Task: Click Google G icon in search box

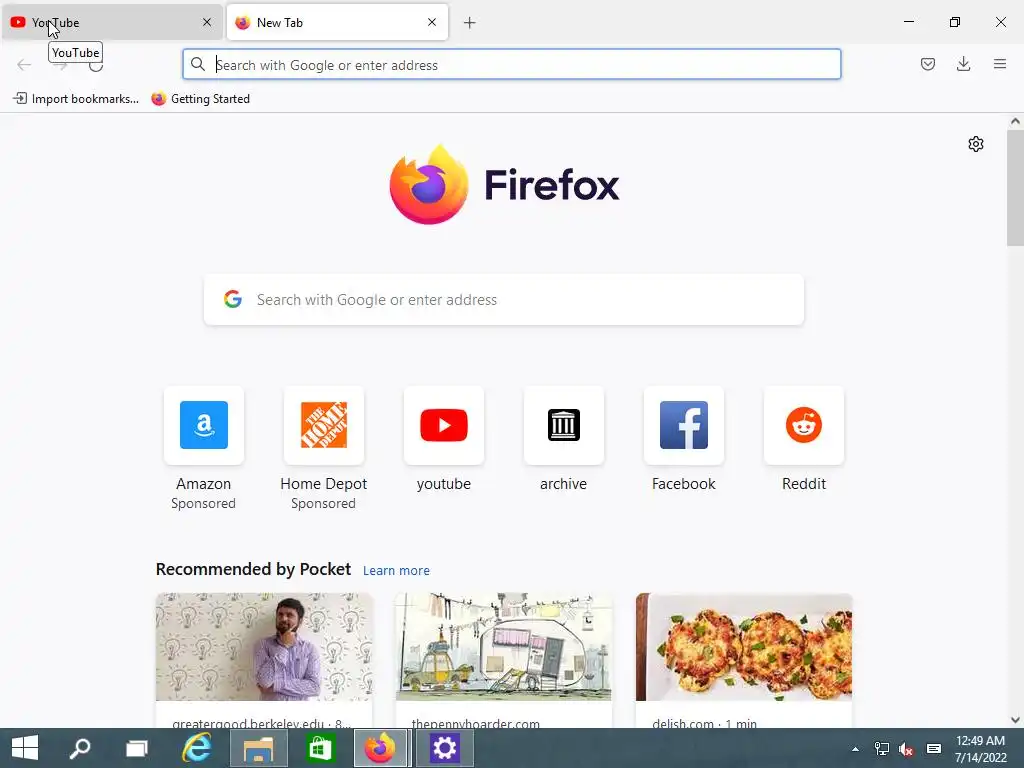Action: pyautogui.click(x=232, y=299)
